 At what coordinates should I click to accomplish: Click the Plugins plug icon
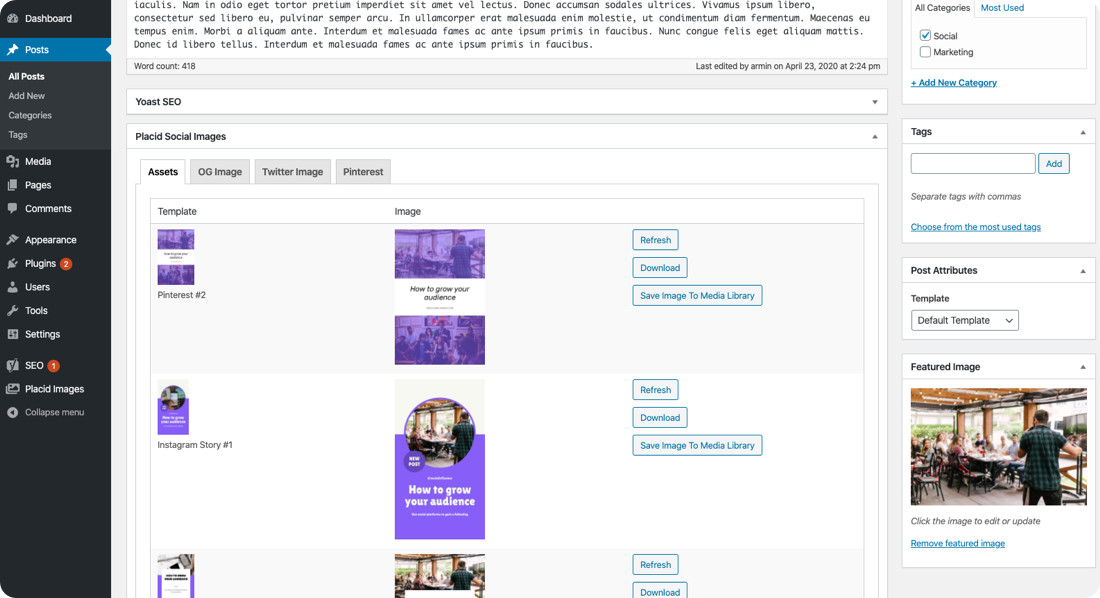tap(13, 263)
